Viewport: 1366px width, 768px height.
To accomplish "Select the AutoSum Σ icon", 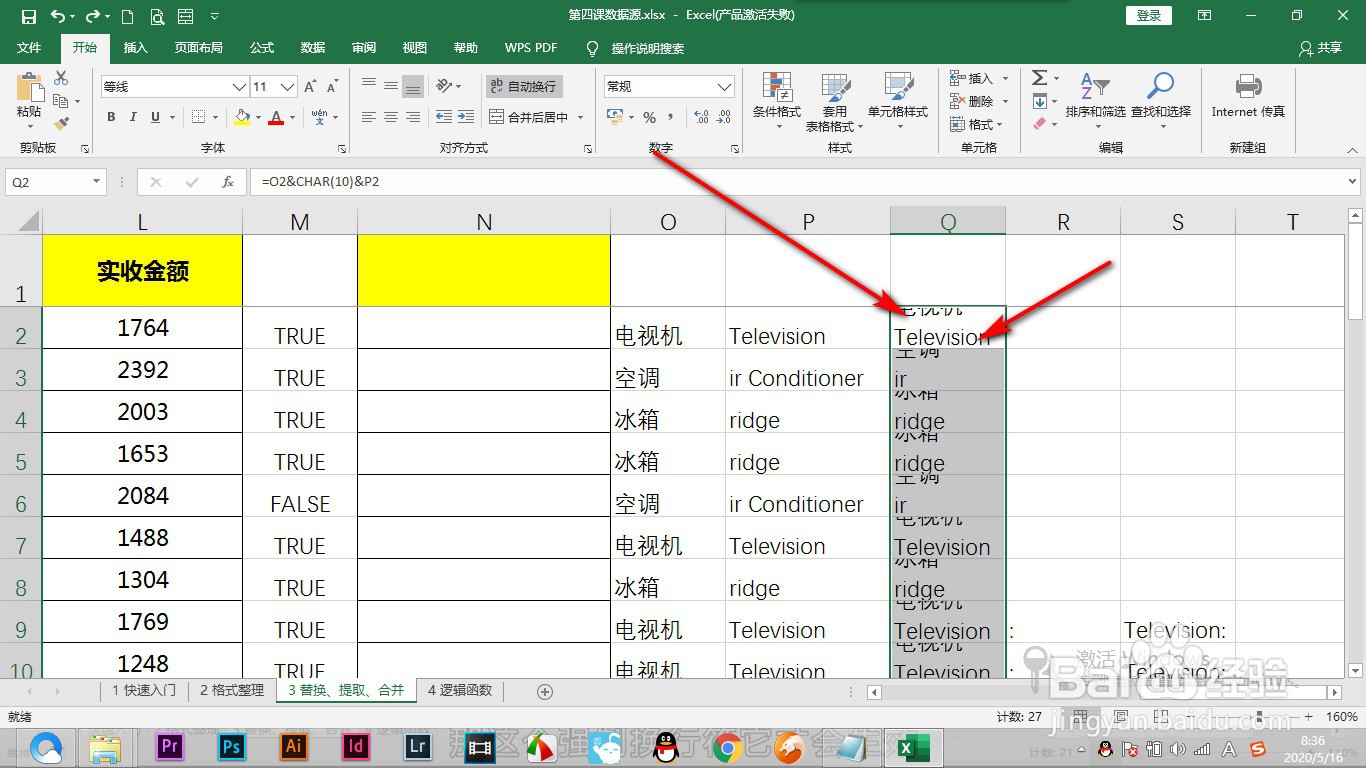I will (1040, 77).
